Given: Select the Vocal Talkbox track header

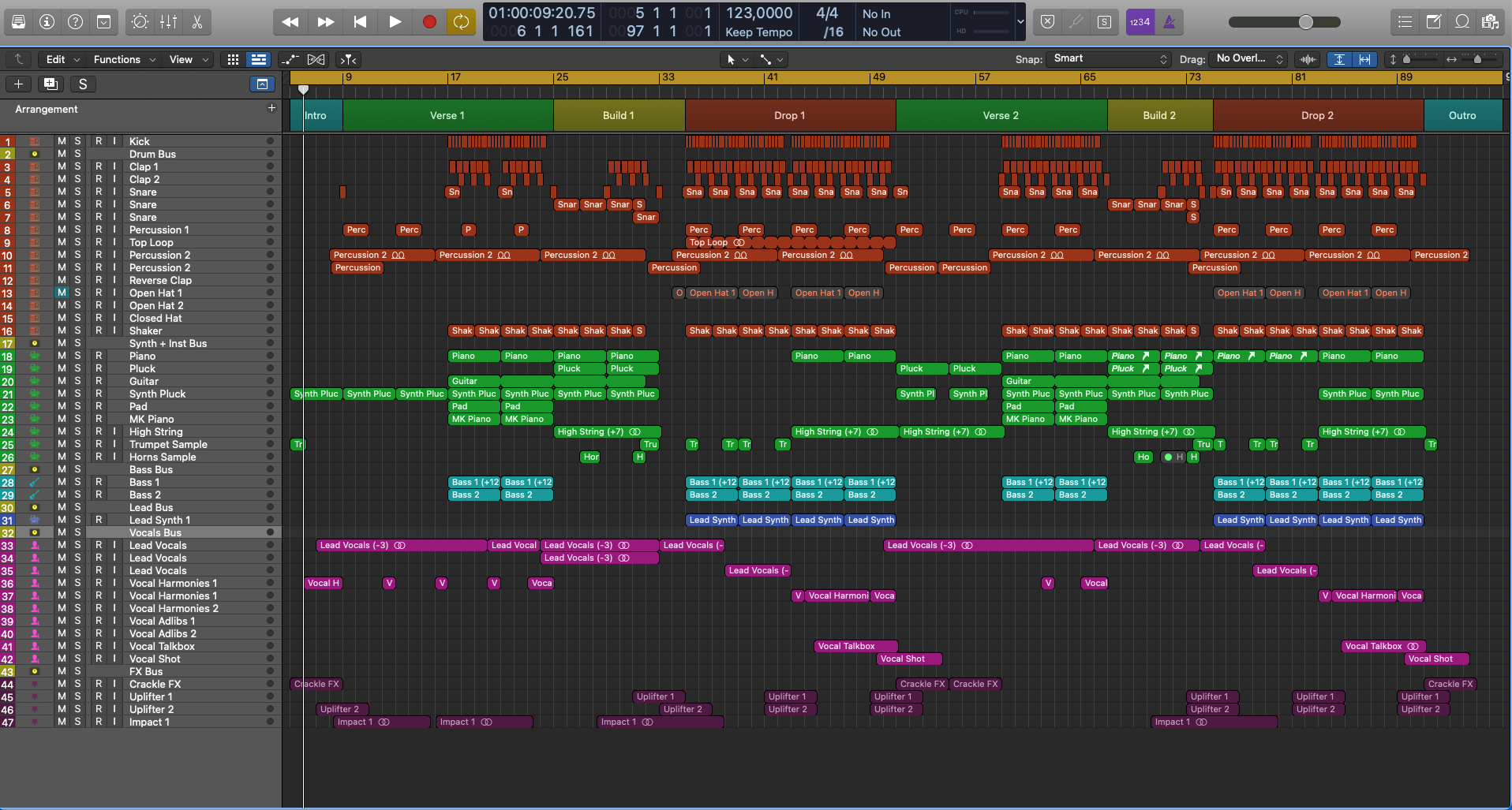Looking at the screenshot, I should pyautogui.click(x=162, y=646).
